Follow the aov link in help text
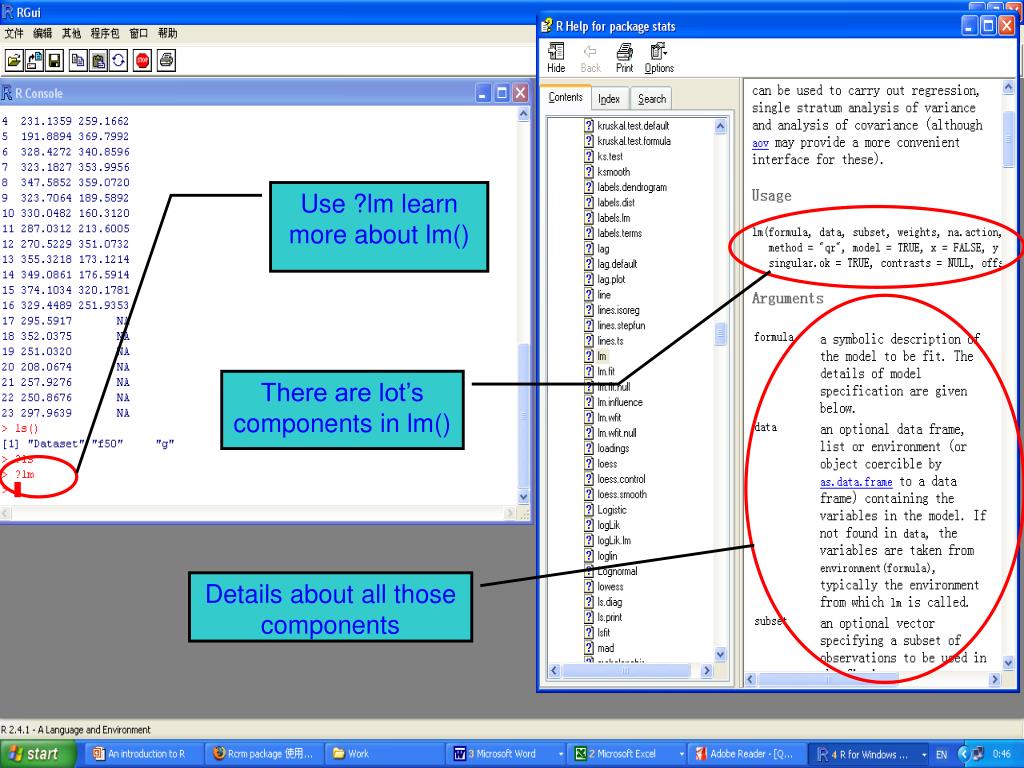The height and width of the screenshot is (768, 1024). point(760,143)
